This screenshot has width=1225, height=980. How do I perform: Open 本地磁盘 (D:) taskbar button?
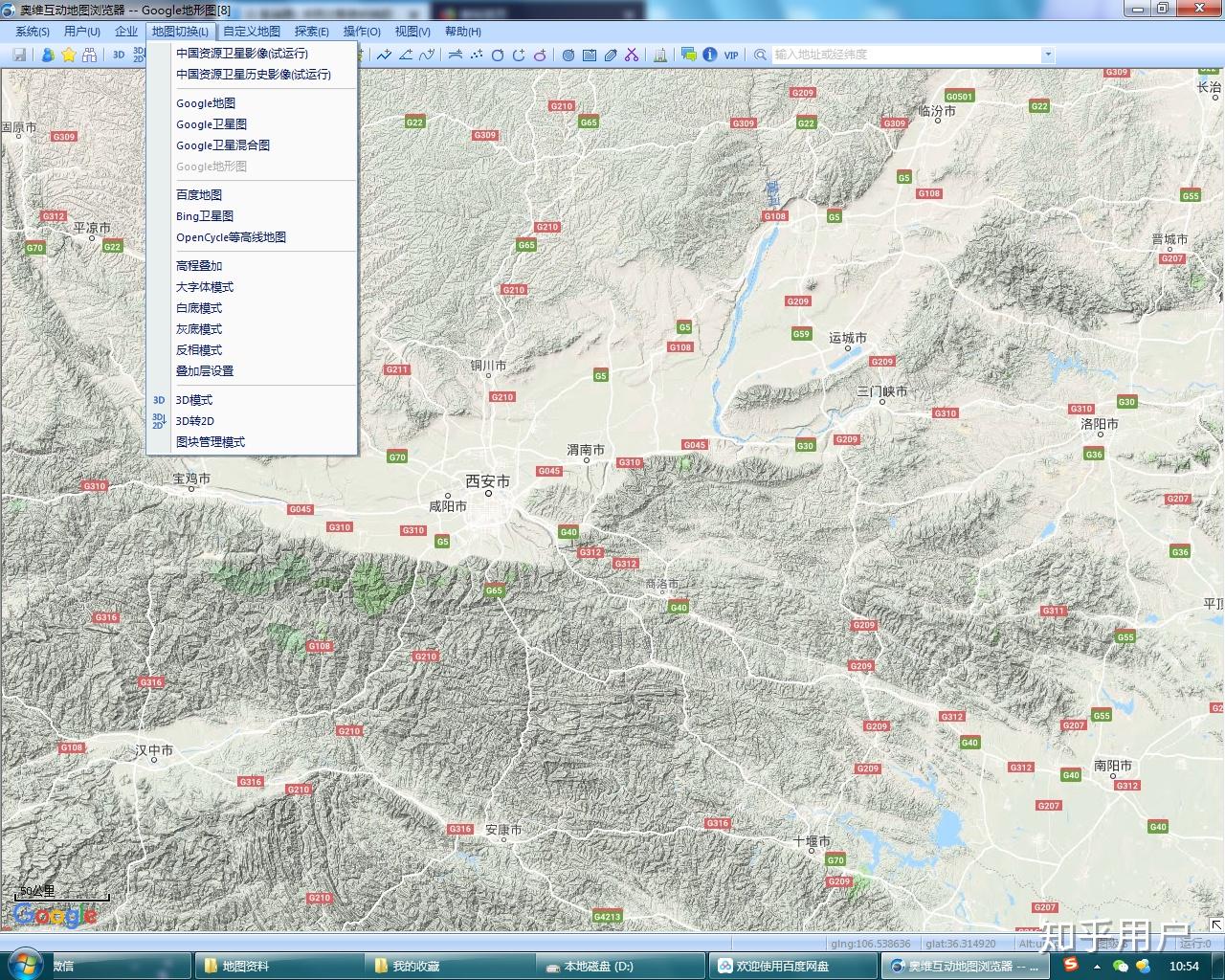(x=619, y=966)
